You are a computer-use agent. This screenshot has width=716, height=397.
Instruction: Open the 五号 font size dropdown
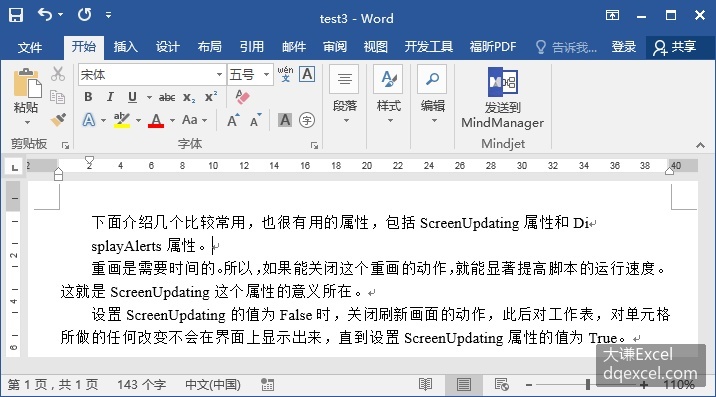point(266,74)
